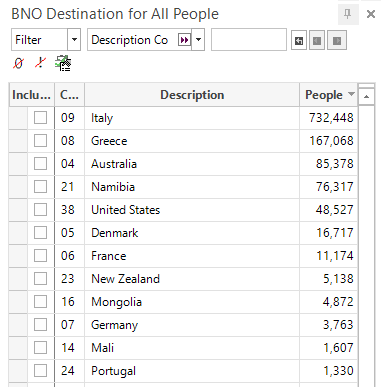This screenshot has height=387, width=381.
Task: Sort by the Description column header
Action: [192, 95]
